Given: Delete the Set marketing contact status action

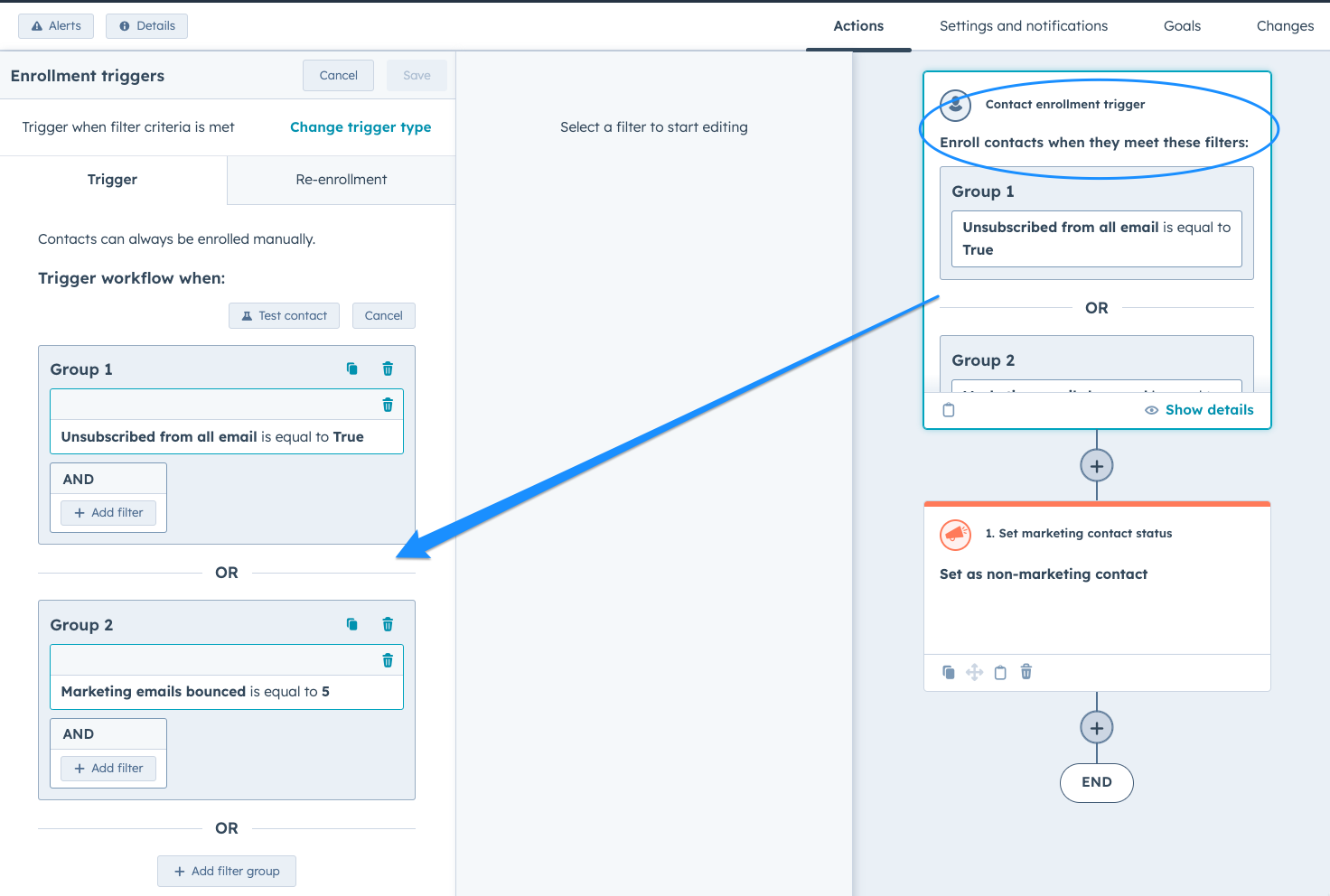Looking at the screenshot, I should coord(1026,672).
